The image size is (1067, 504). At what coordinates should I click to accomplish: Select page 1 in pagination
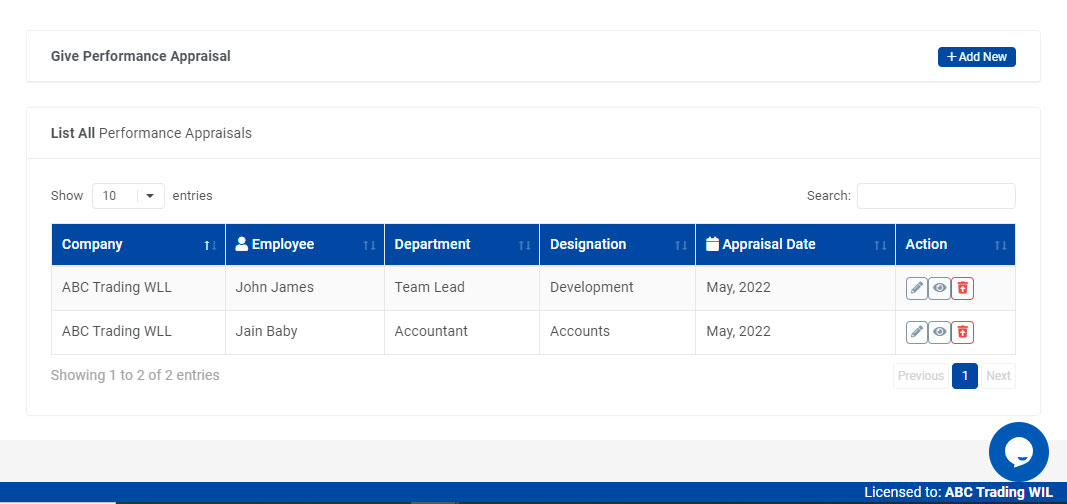pyautogui.click(x=964, y=376)
